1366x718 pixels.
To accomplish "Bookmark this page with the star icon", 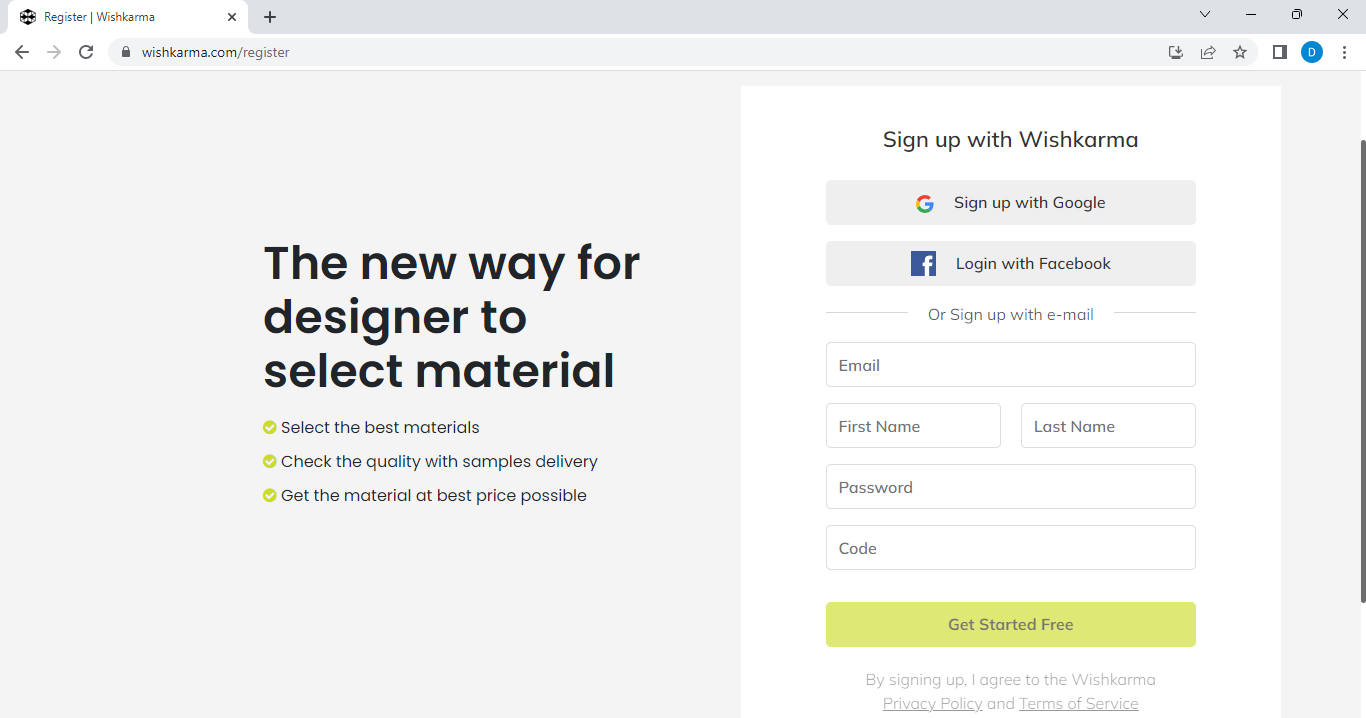I will click(1240, 52).
